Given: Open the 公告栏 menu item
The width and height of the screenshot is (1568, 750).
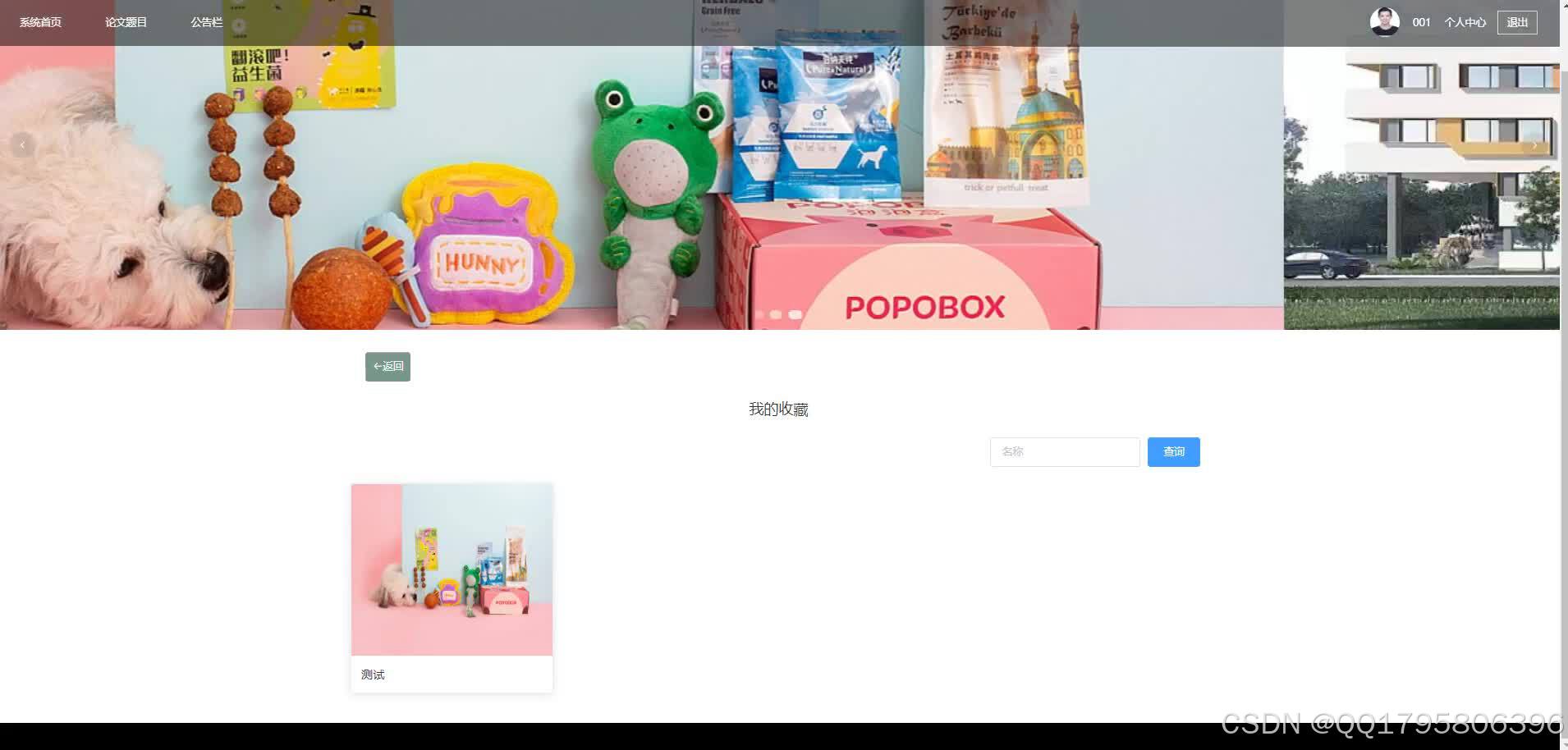Looking at the screenshot, I should click(207, 22).
